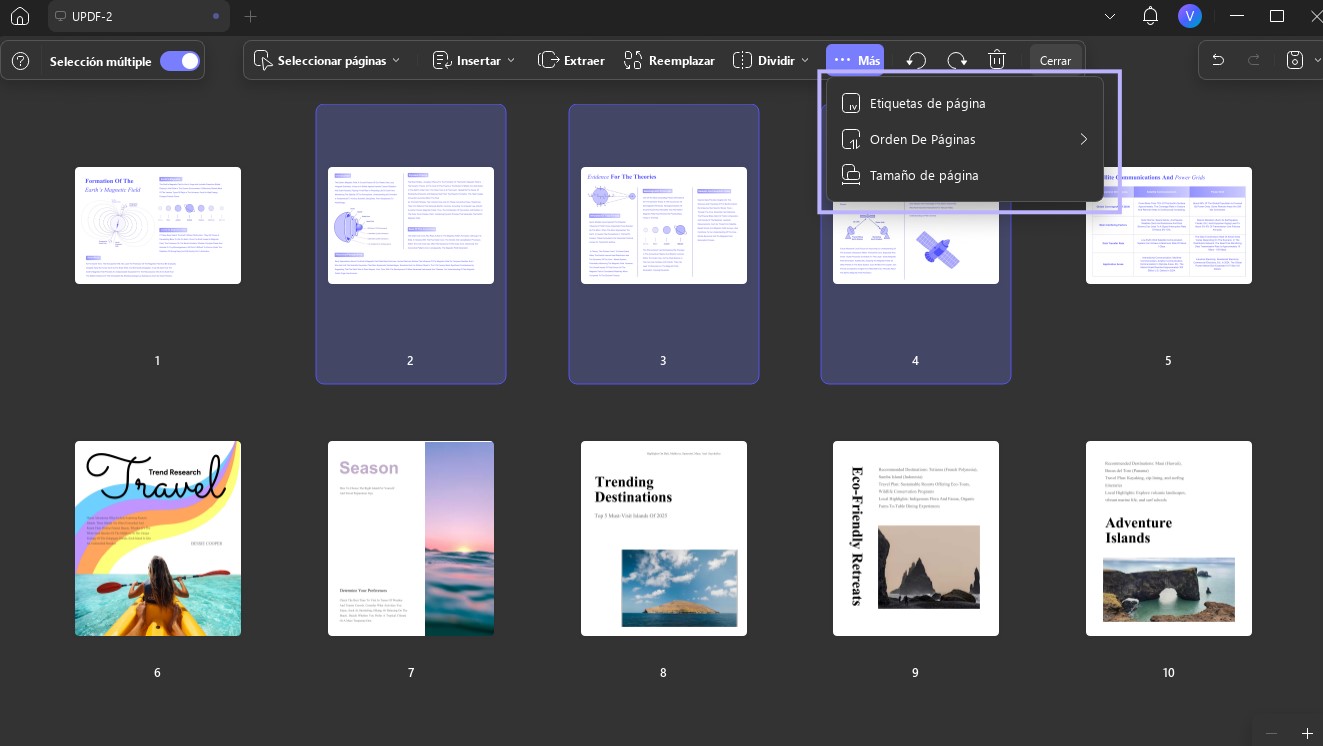Click the Extraer button
This screenshot has width=1323, height=746.
click(x=571, y=61)
